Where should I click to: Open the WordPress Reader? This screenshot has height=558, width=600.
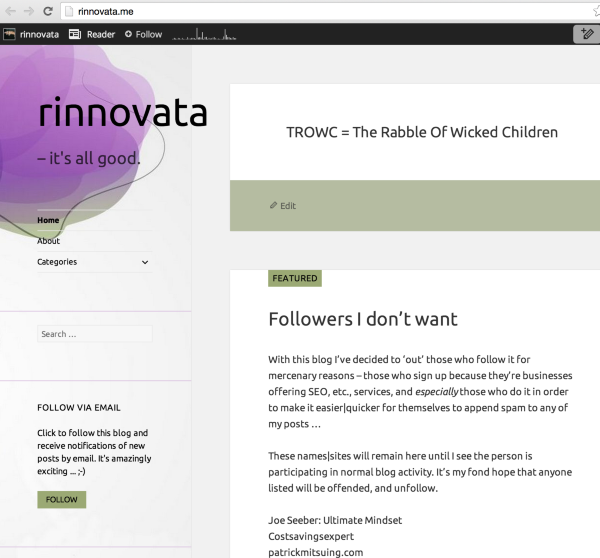(x=92, y=34)
